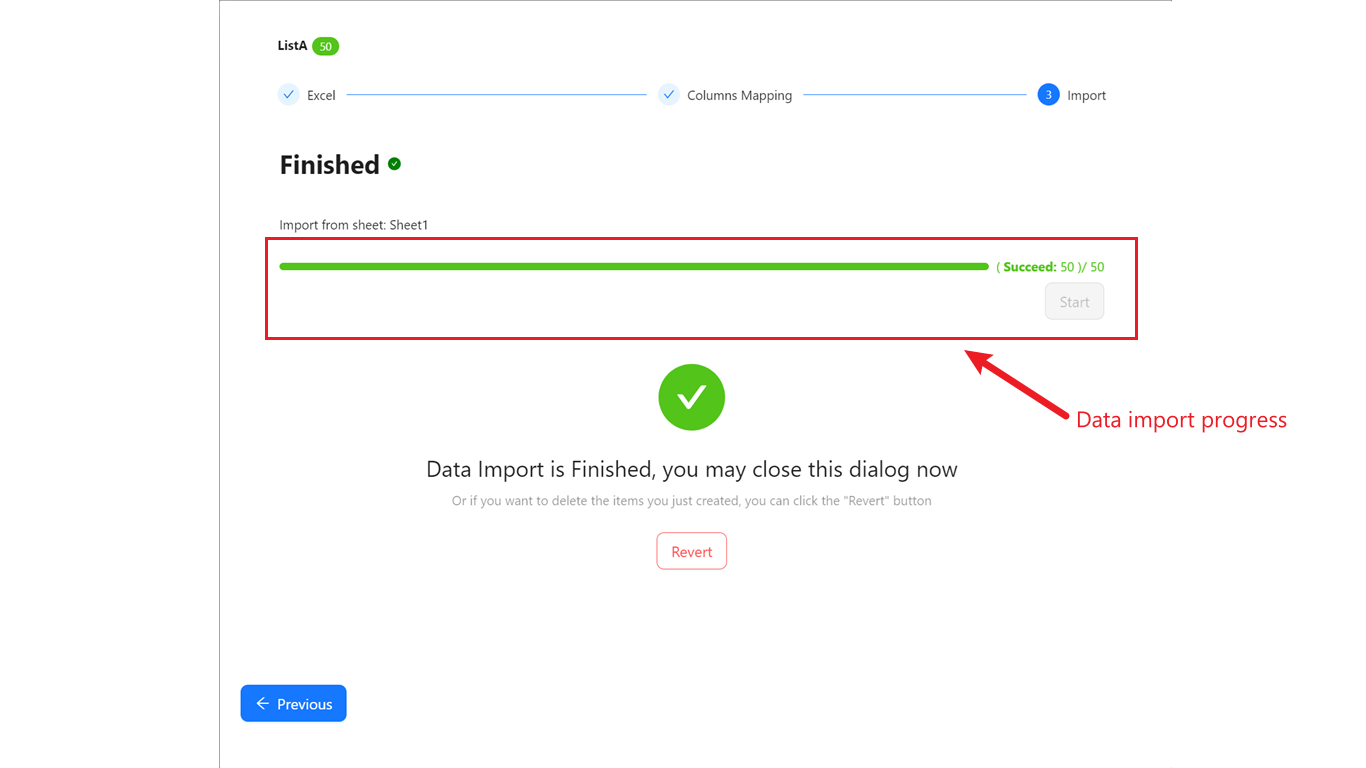Go to the Columns Mapping step
1366x768 pixels.
(739, 96)
